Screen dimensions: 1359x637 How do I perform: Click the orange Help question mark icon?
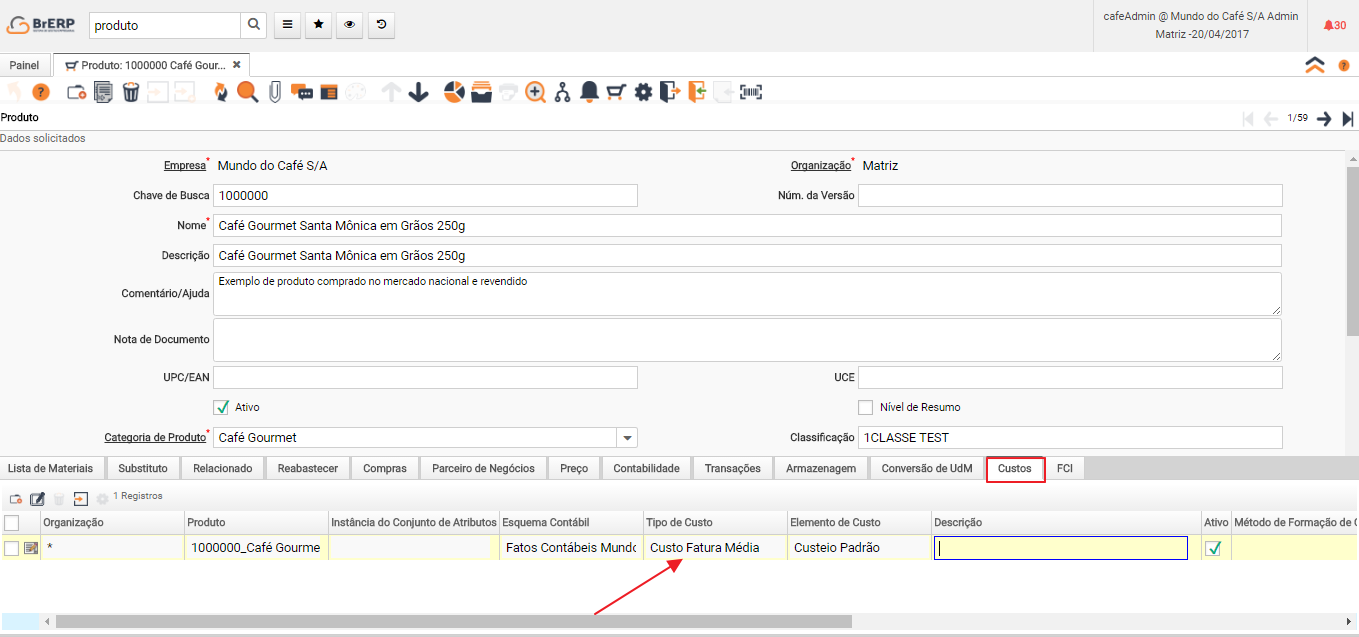tap(41, 92)
